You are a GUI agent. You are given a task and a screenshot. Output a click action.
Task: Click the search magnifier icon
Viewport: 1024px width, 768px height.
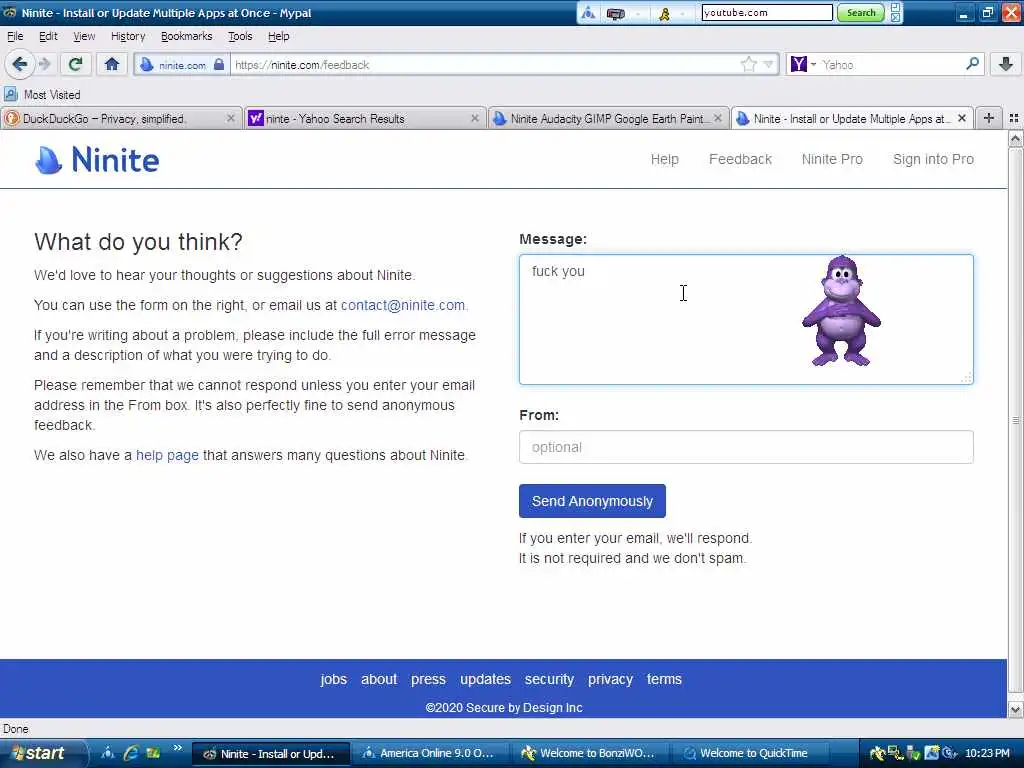click(x=972, y=63)
